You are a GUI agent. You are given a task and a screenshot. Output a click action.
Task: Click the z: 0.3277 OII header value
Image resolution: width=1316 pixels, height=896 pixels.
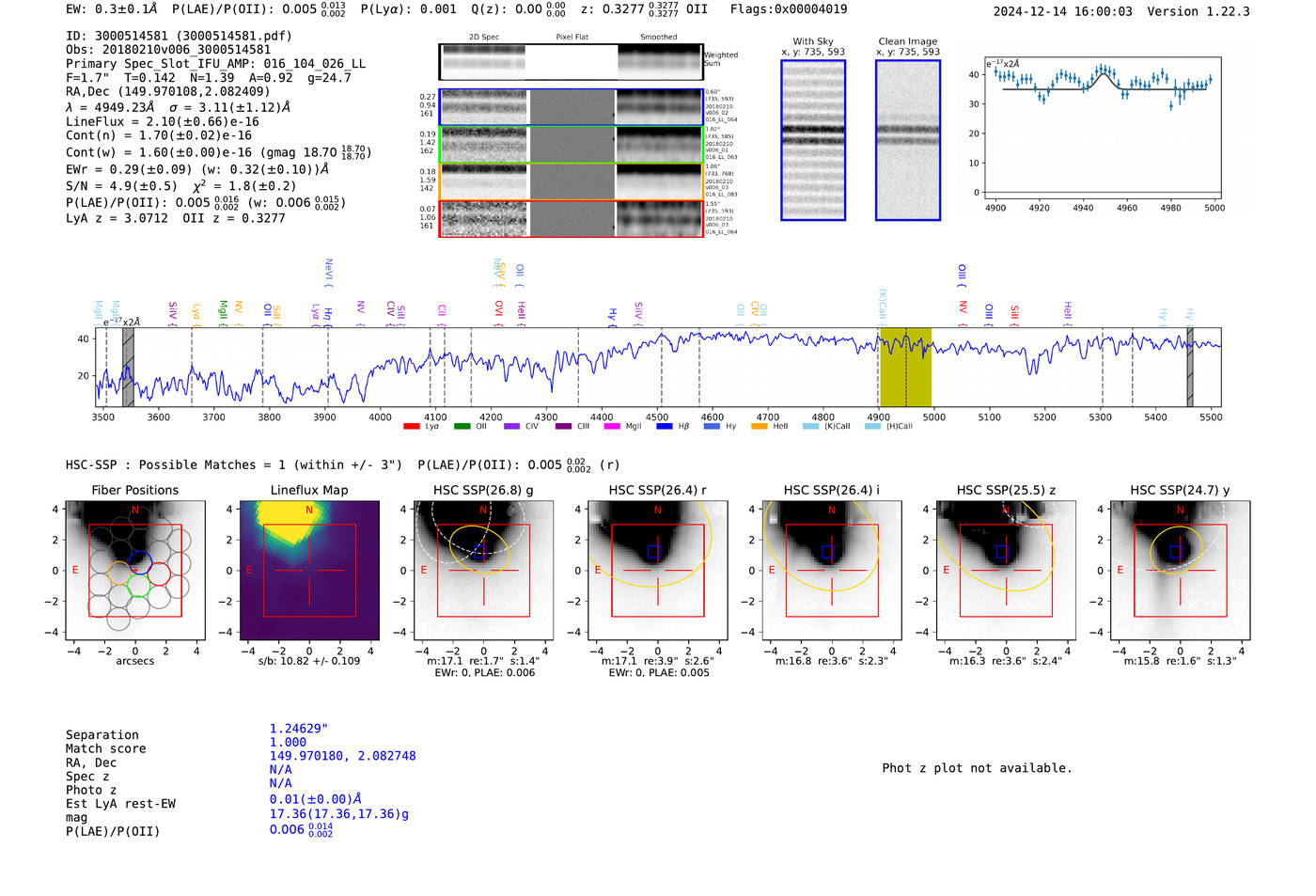[x=644, y=8]
